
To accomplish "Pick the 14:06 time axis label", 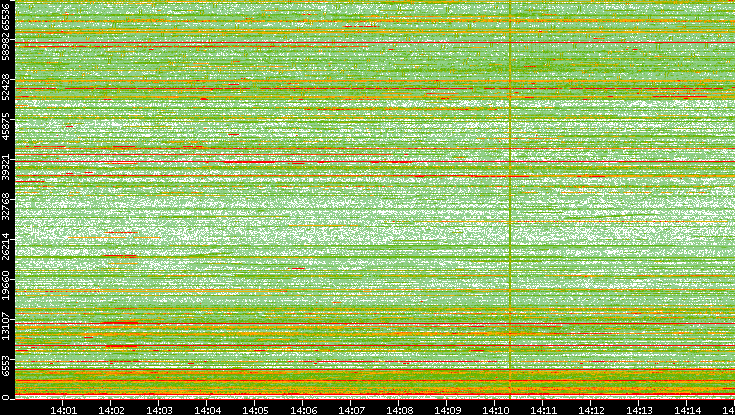I will 303,411.
